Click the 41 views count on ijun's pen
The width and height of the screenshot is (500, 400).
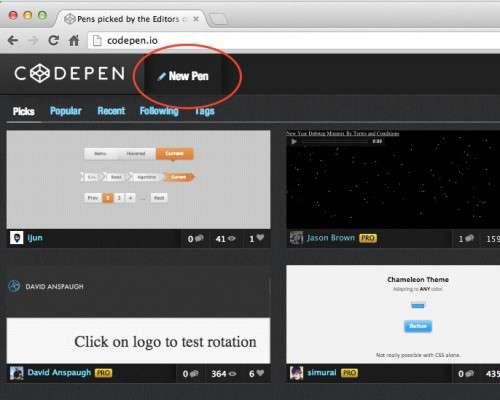click(x=225, y=239)
